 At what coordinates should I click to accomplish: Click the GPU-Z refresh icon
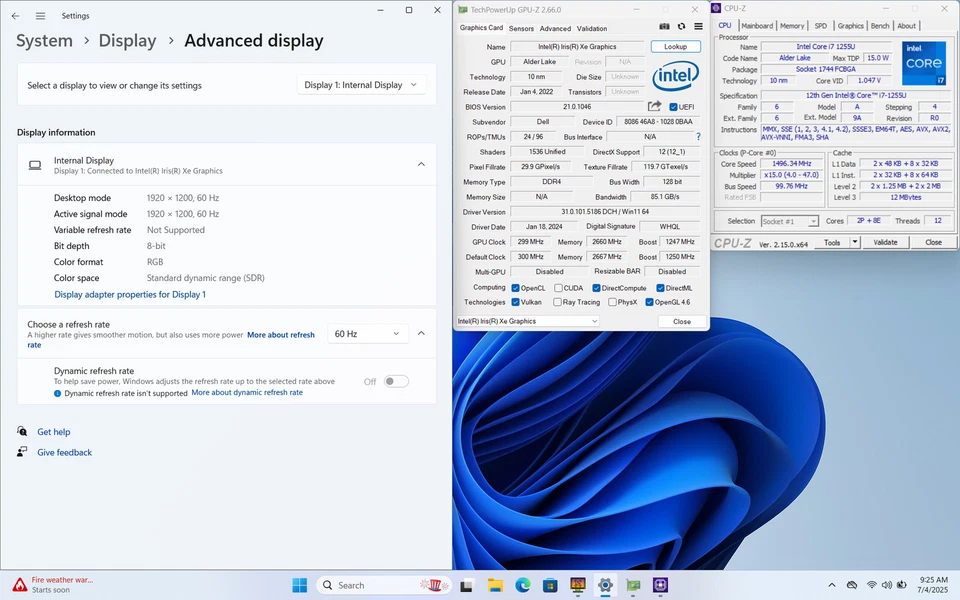(681, 27)
